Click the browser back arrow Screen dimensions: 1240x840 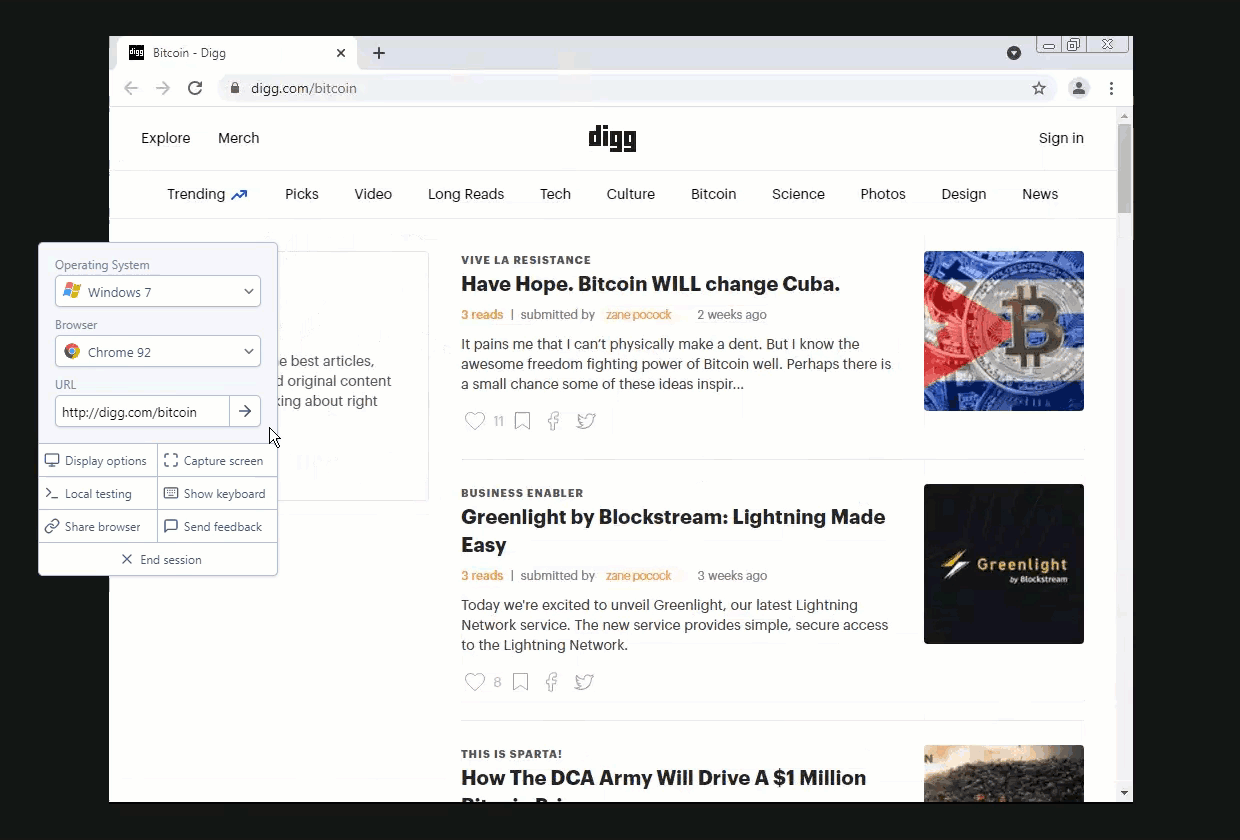pos(131,88)
